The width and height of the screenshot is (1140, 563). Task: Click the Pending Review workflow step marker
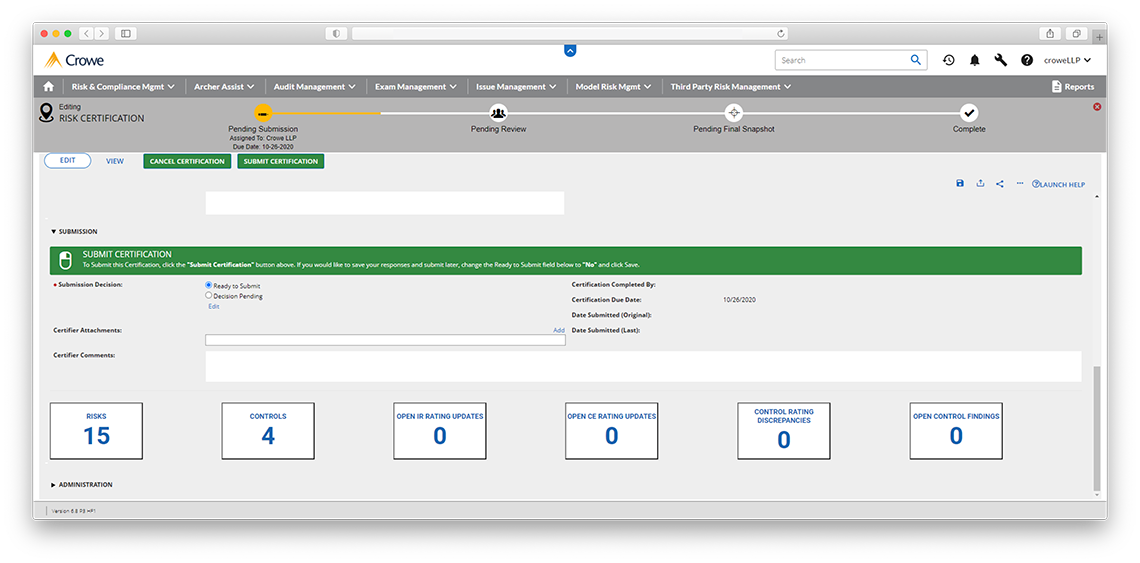(498, 113)
